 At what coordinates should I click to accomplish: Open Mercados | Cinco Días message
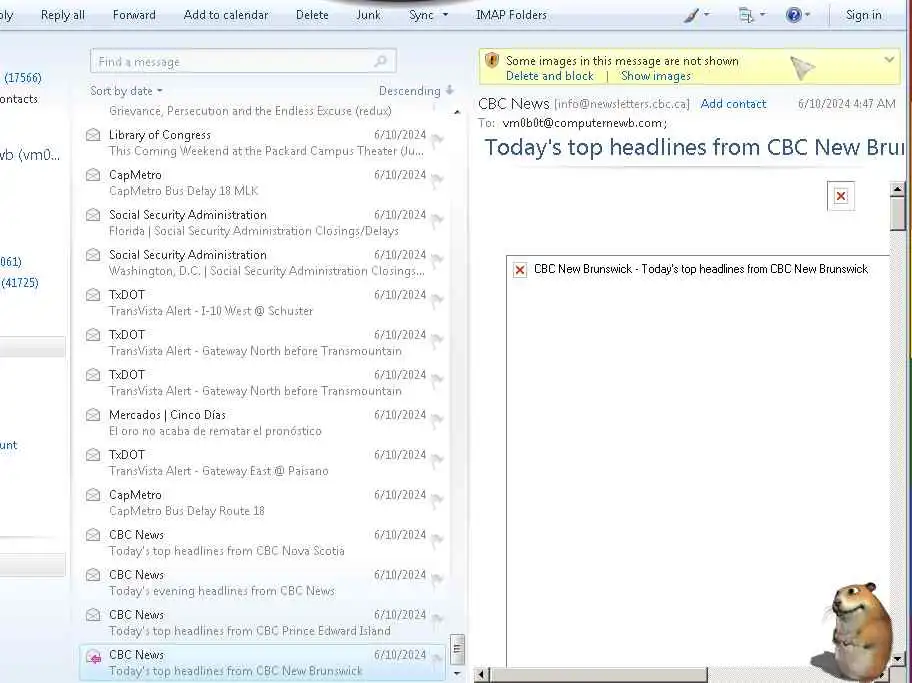point(262,423)
